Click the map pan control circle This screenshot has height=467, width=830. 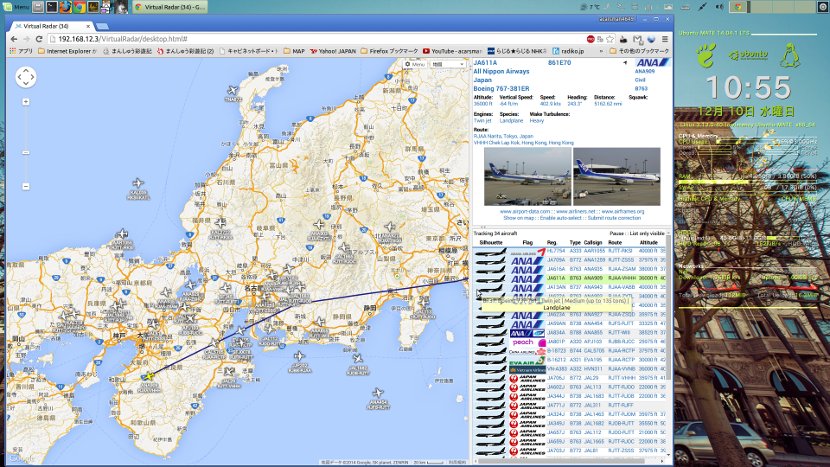point(26,77)
